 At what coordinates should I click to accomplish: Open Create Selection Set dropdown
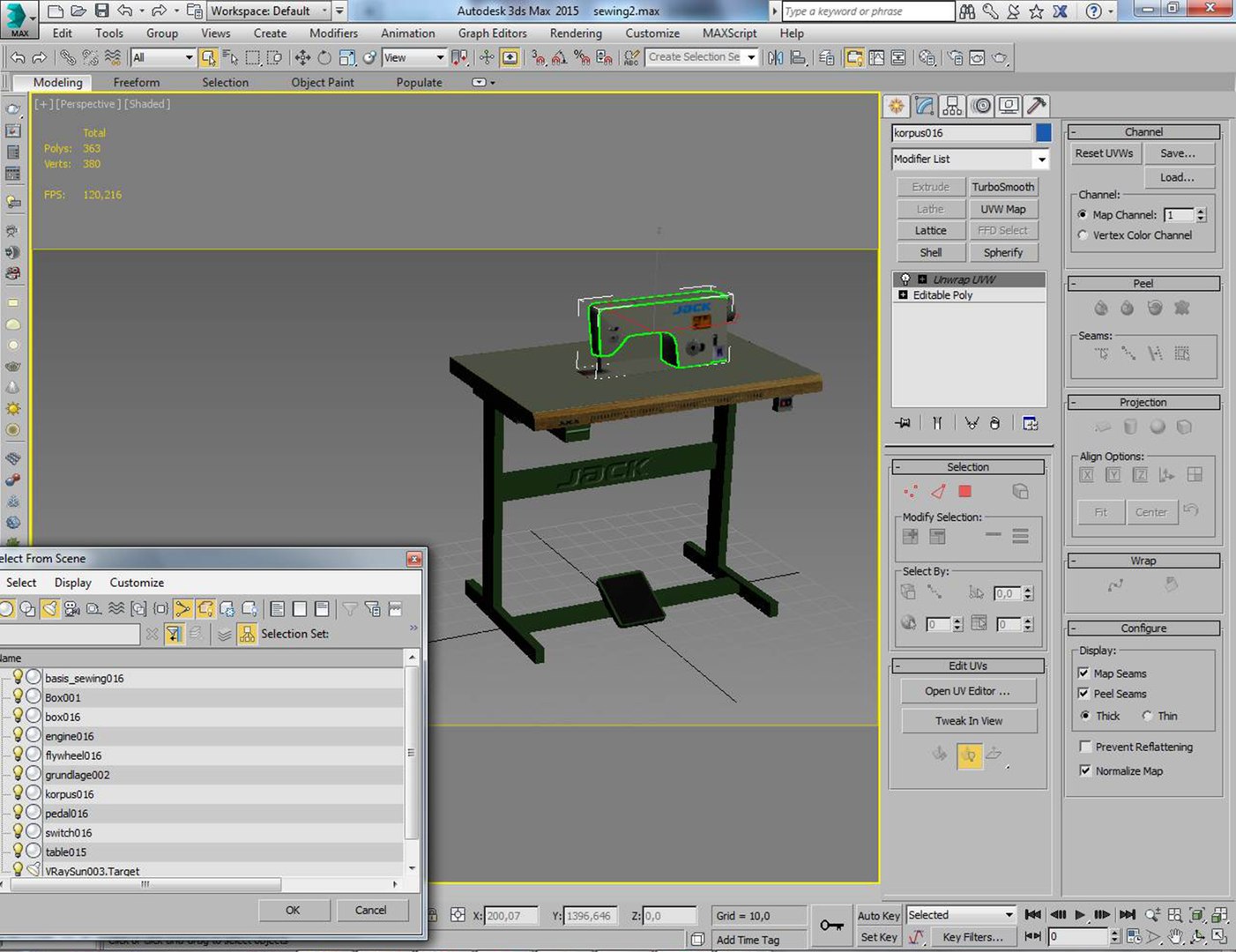tap(751, 57)
